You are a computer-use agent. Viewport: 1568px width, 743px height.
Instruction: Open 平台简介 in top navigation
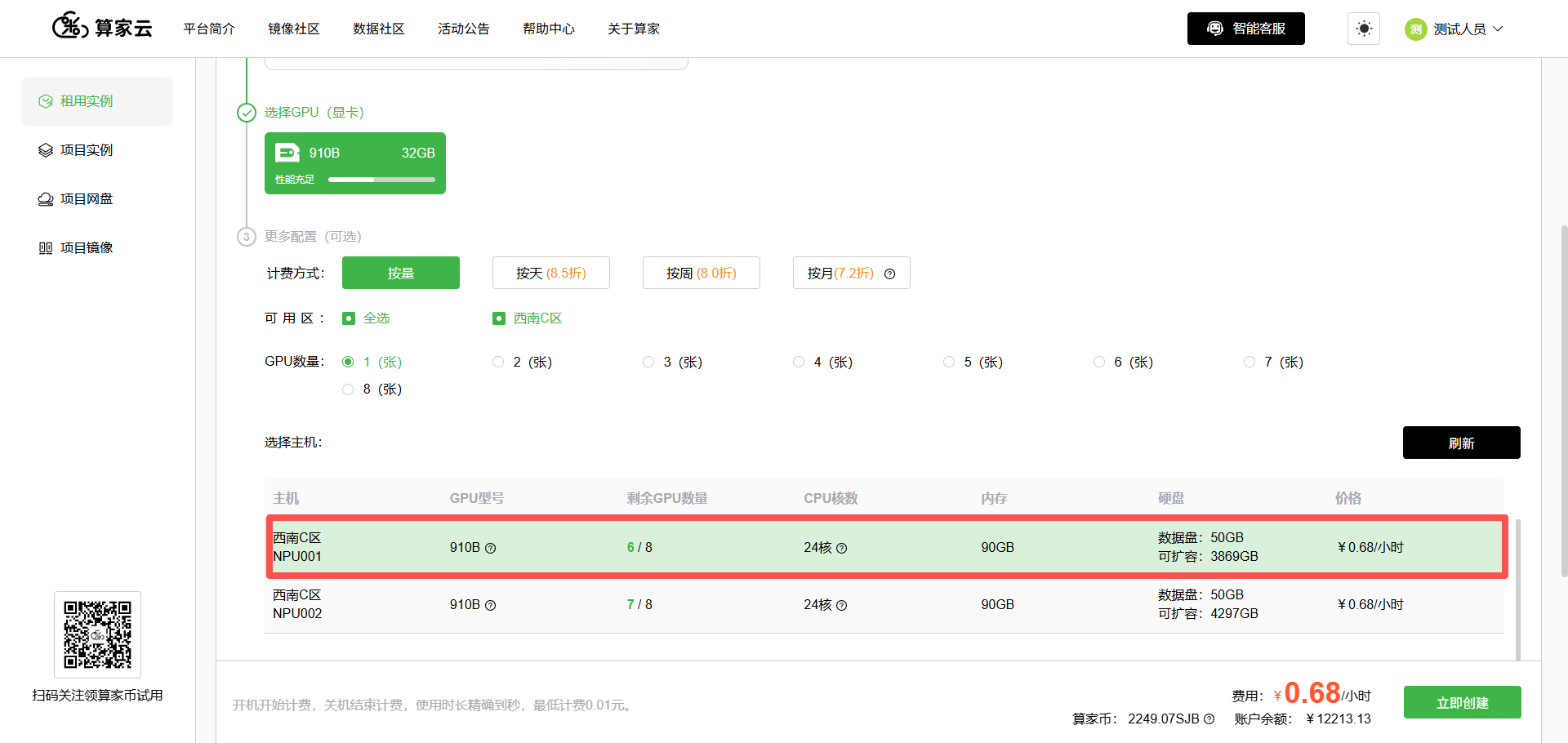tap(209, 29)
